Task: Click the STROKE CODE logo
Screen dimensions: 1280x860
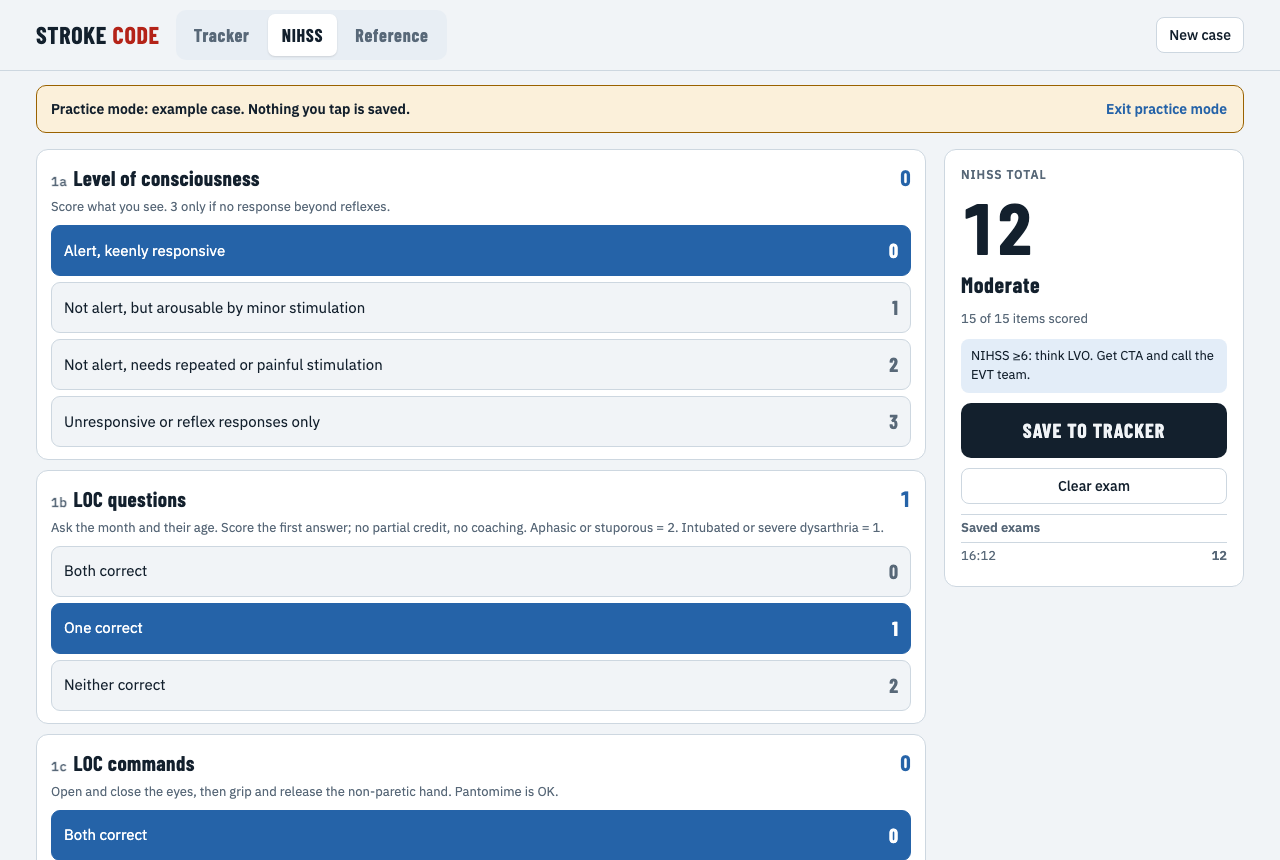Action: [x=97, y=35]
